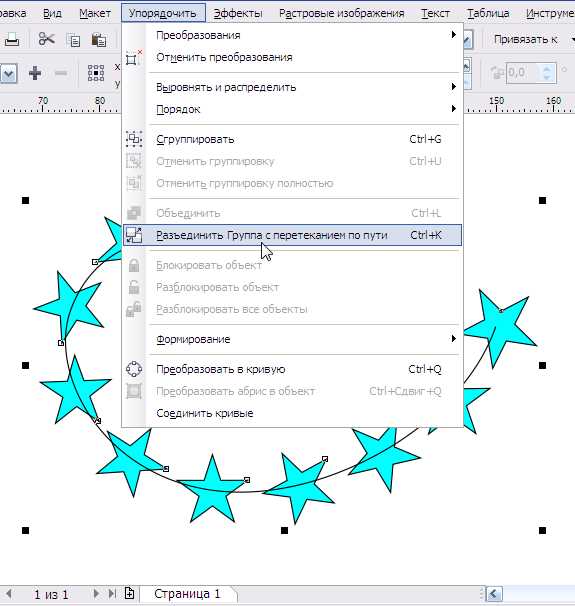Open the preset list dropdown arrow
The width and height of the screenshot is (575, 606).
coord(9,73)
